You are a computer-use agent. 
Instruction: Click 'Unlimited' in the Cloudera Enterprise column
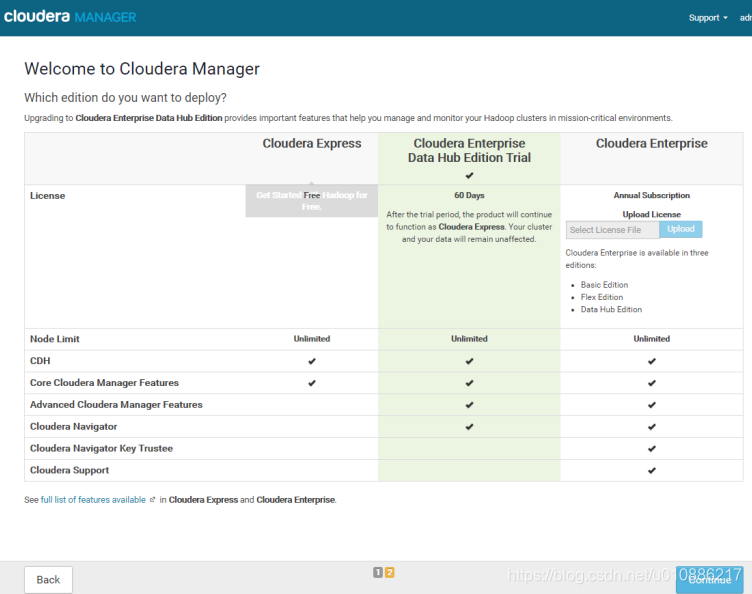point(651,338)
